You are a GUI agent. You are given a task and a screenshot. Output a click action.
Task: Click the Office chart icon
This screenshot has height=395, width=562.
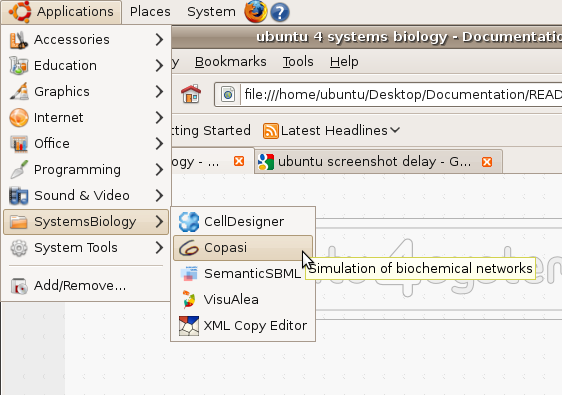(x=19, y=143)
